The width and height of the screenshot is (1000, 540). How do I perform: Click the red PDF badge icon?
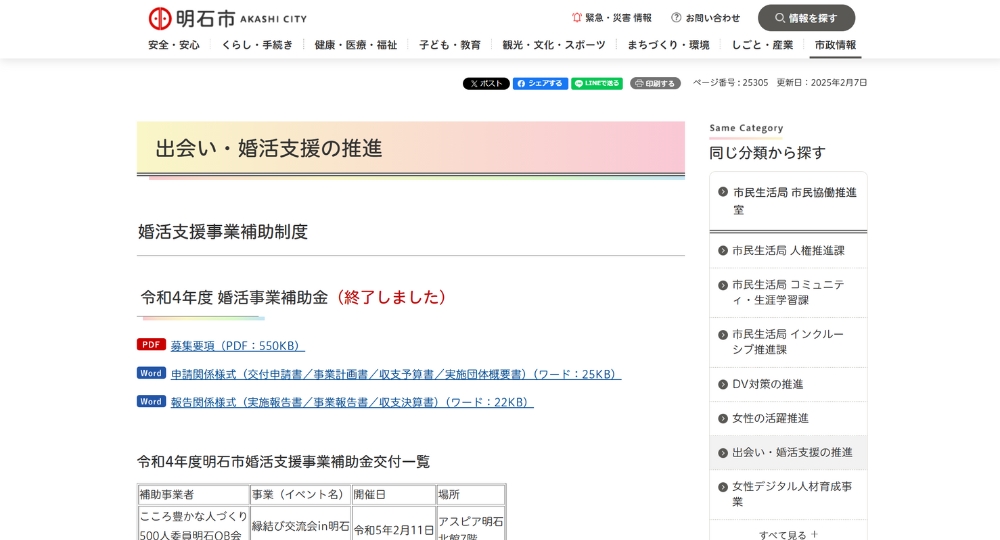click(x=151, y=344)
